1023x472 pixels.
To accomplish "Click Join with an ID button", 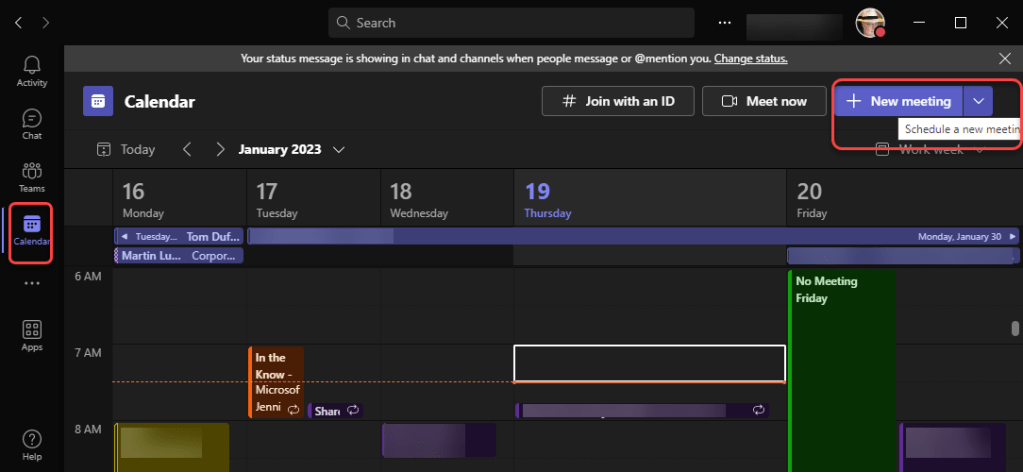I will pos(617,101).
